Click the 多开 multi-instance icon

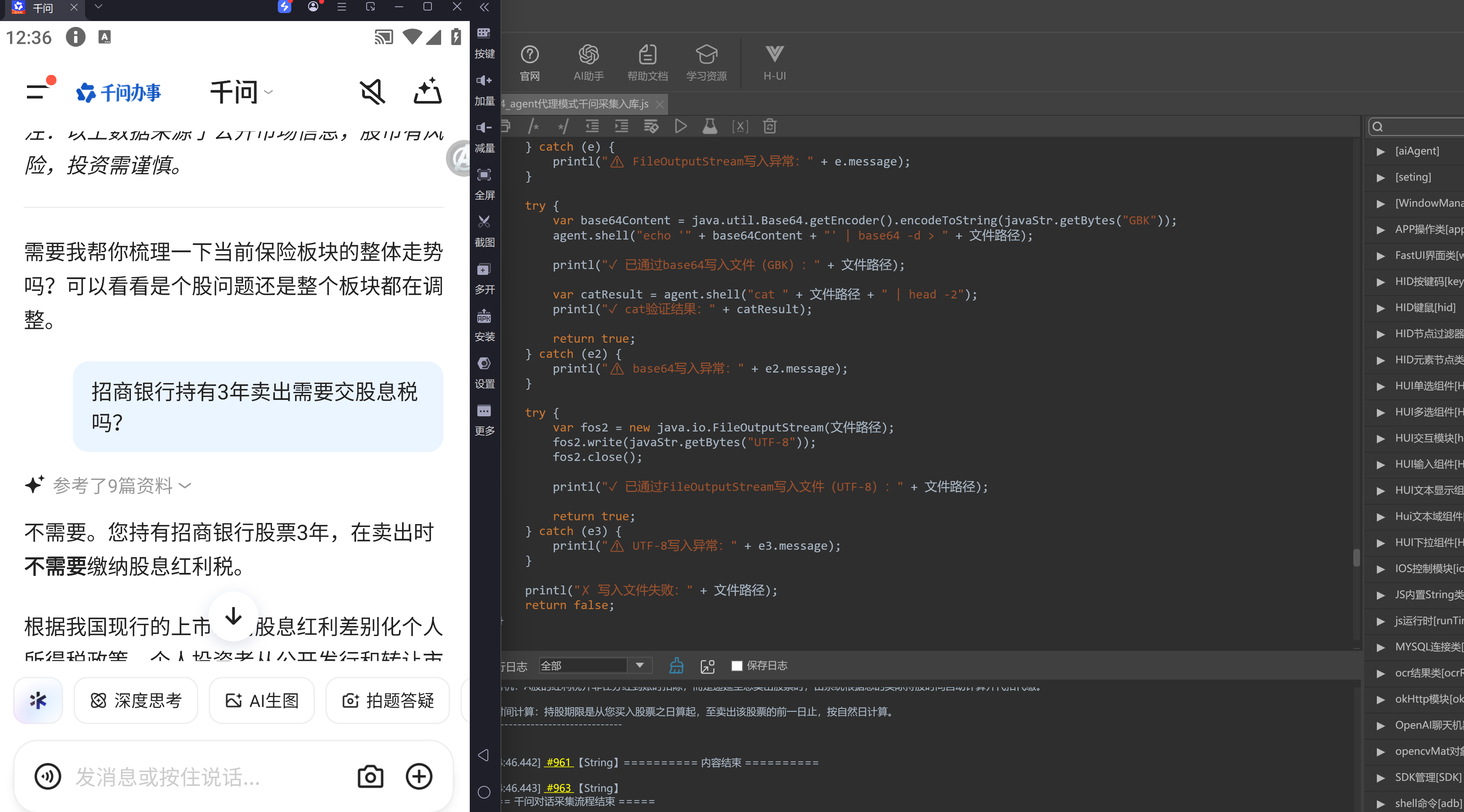tap(484, 279)
